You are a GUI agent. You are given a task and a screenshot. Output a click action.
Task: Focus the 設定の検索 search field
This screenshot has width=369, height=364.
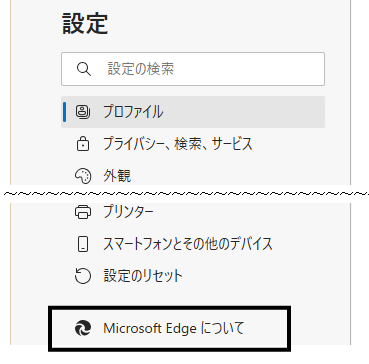coord(193,69)
